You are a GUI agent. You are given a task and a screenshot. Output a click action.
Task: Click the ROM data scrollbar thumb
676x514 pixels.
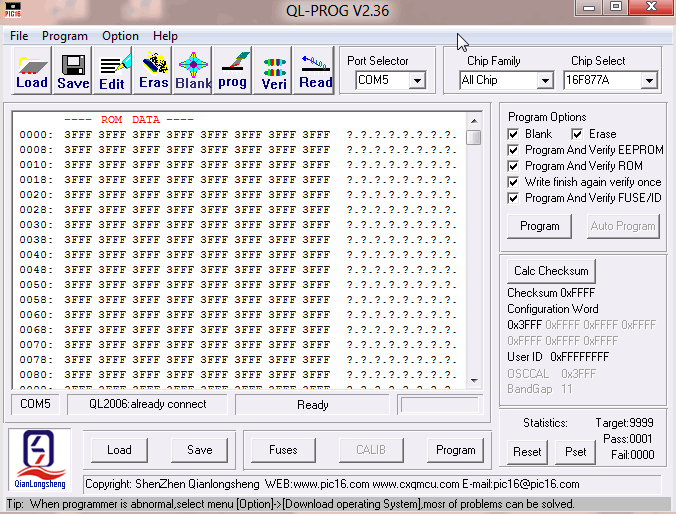[474, 138]
